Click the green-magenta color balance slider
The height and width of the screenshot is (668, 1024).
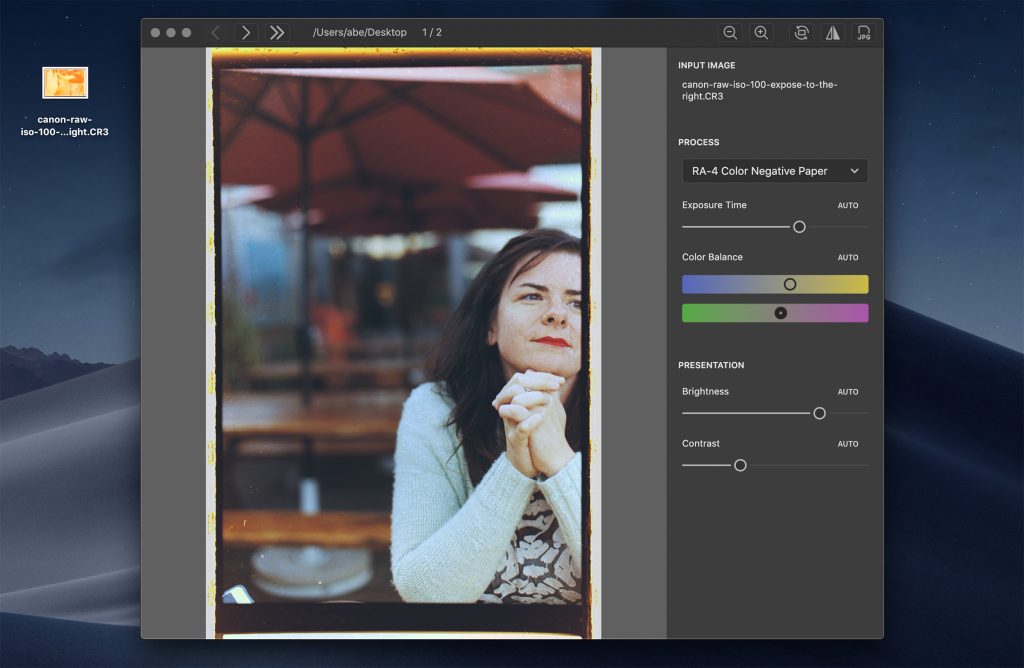pyautogui.click(x=775, y=313)
